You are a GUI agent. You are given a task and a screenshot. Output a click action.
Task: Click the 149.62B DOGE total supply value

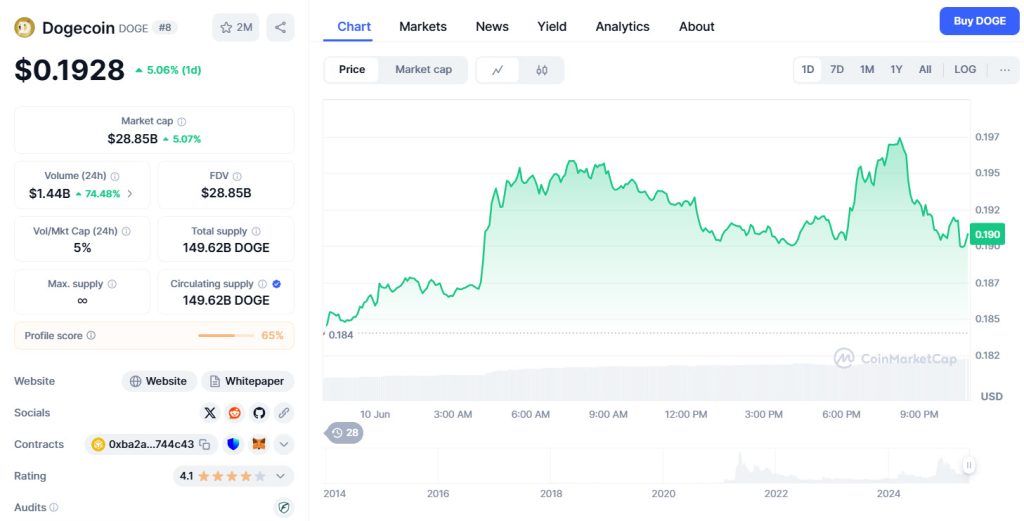226,247
